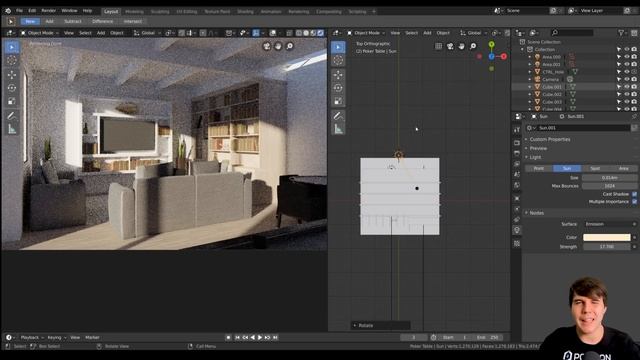Open Render properties tab icon

(517, 142)
